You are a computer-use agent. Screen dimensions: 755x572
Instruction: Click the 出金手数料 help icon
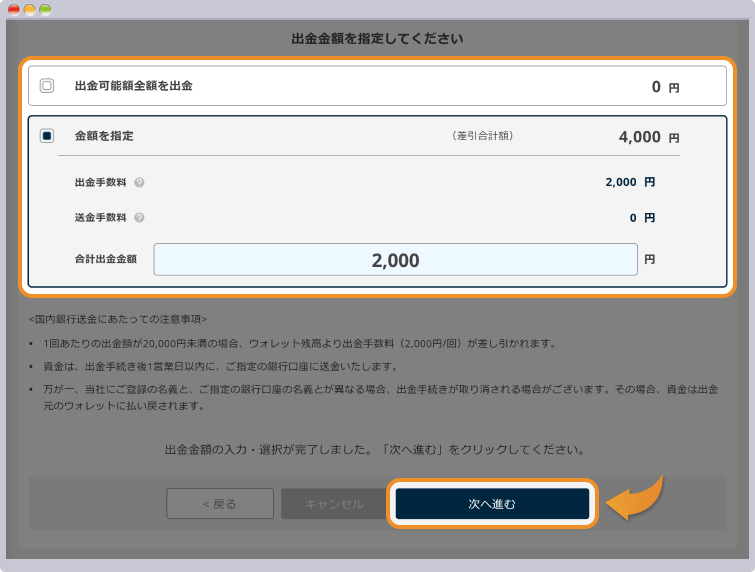coord(139,182)
